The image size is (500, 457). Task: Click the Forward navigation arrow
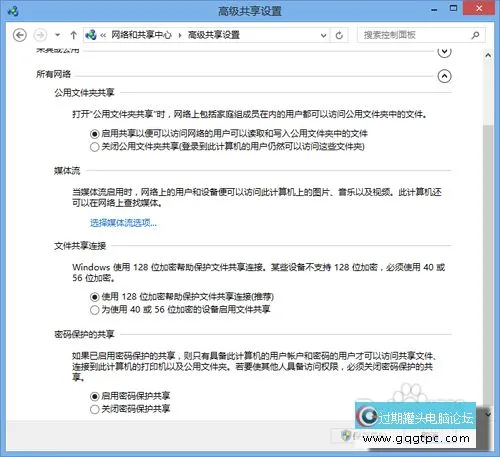click(x=40, y=35)
